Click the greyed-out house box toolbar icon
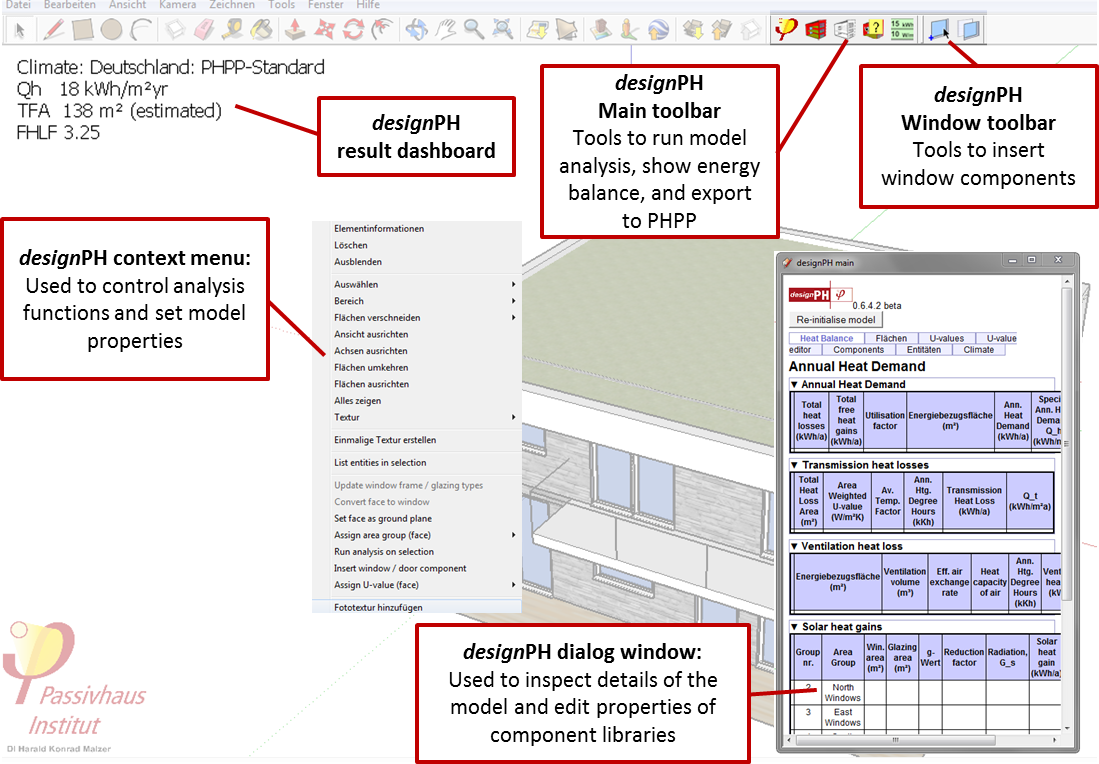The width and height of the screenshot is (1099, 764). (751, 29)
